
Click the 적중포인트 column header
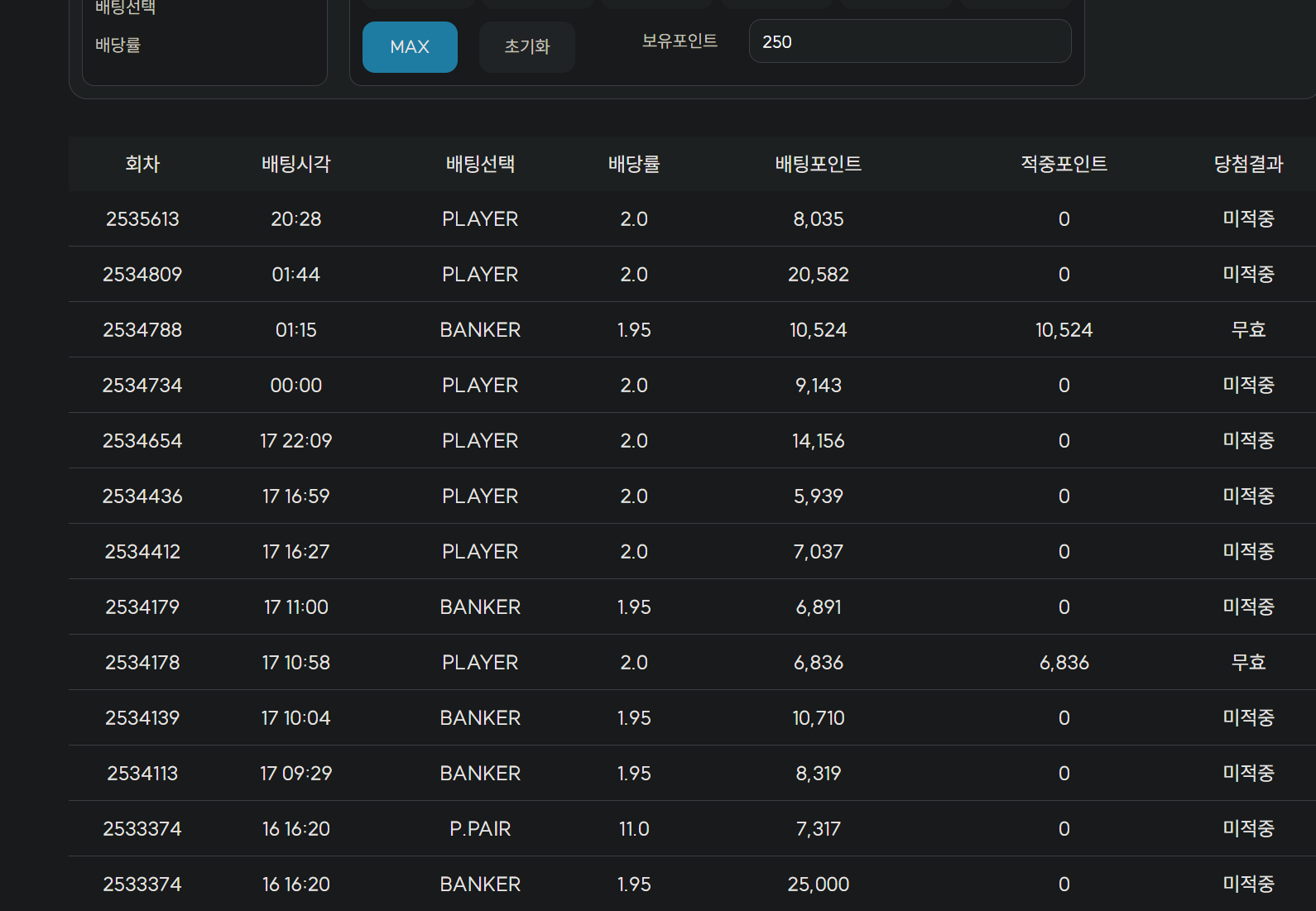click(x=1064, y=164)
